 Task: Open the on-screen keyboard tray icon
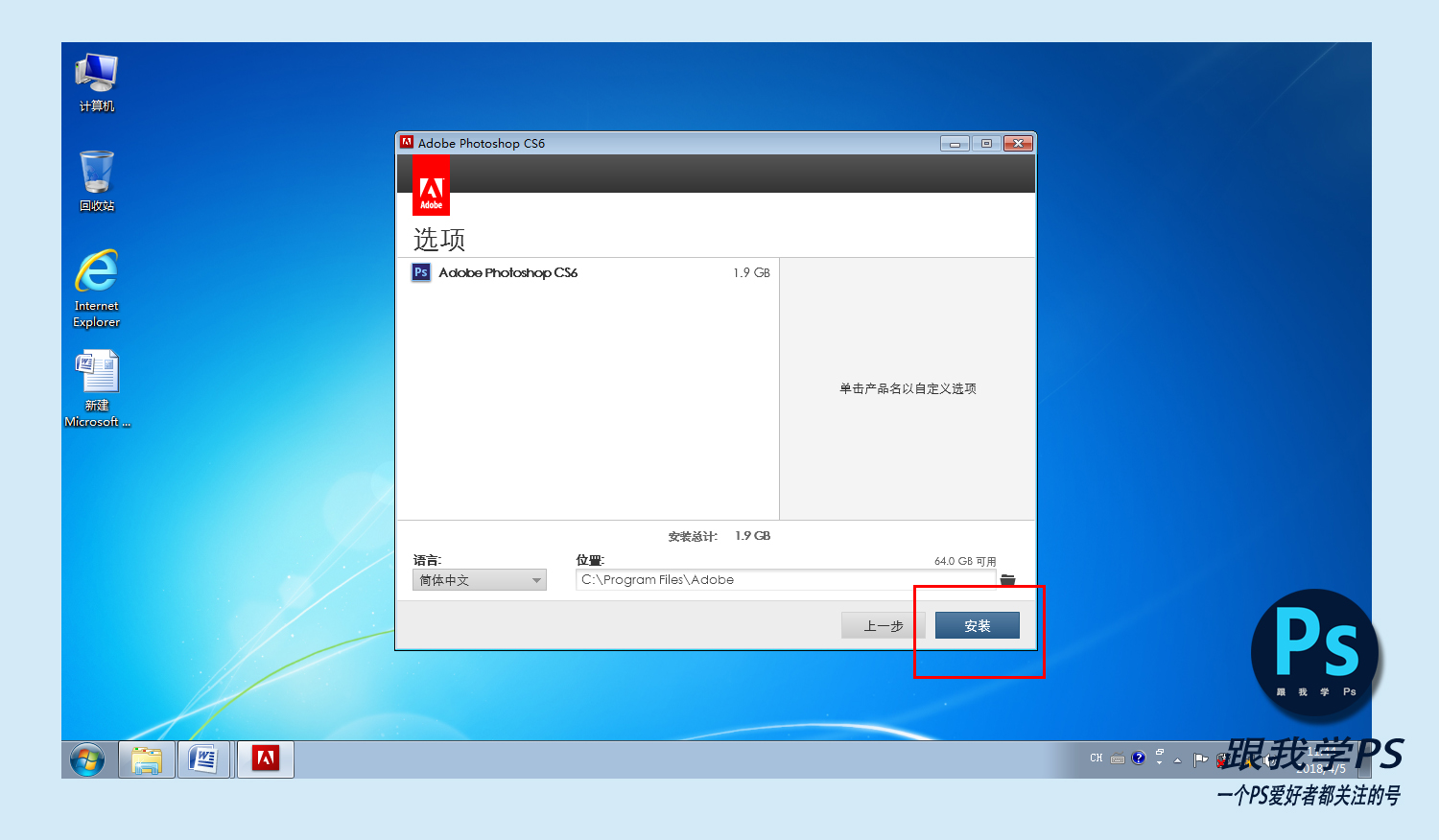pyautogui.click(x=1118, y=758)
